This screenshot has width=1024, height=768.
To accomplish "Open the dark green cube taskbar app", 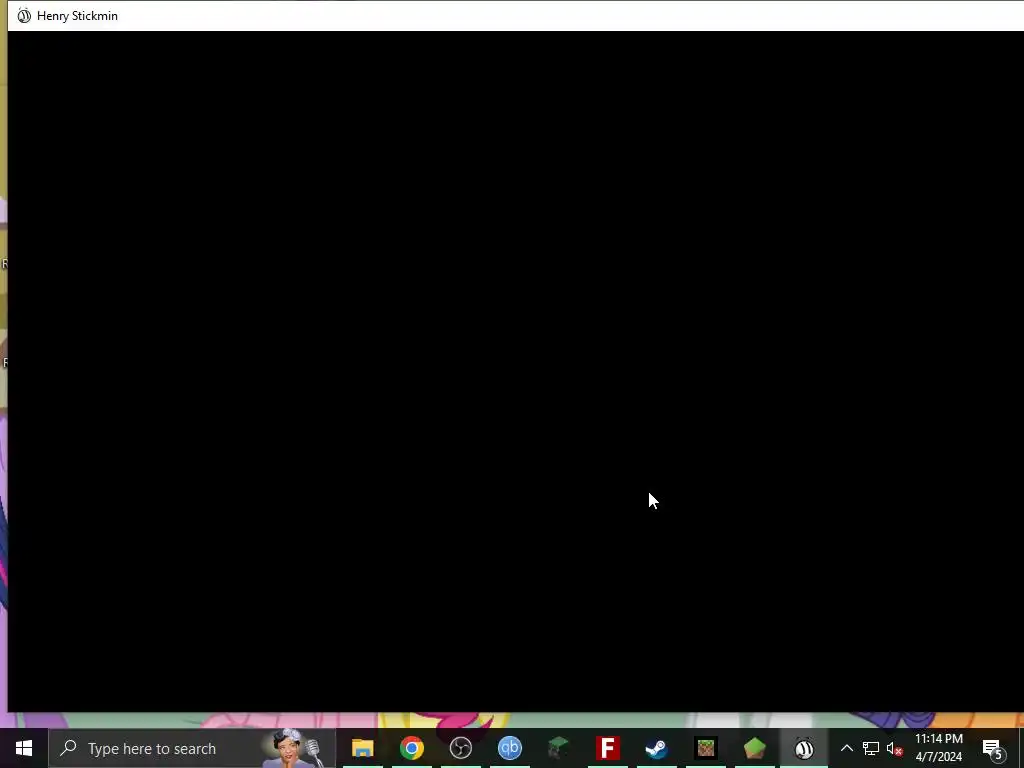I will 558,748.
